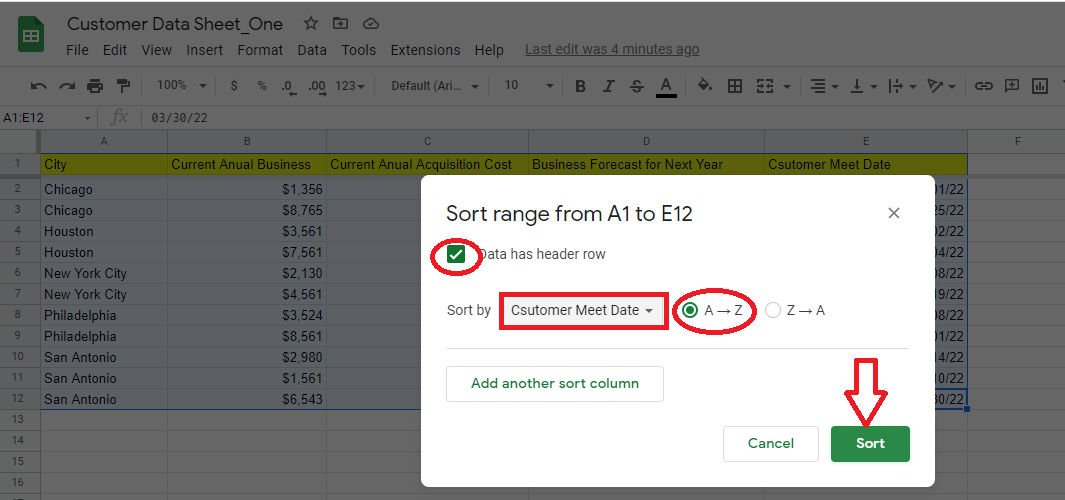Click the undo arrow in the toolbar

[x=39, y=86]
